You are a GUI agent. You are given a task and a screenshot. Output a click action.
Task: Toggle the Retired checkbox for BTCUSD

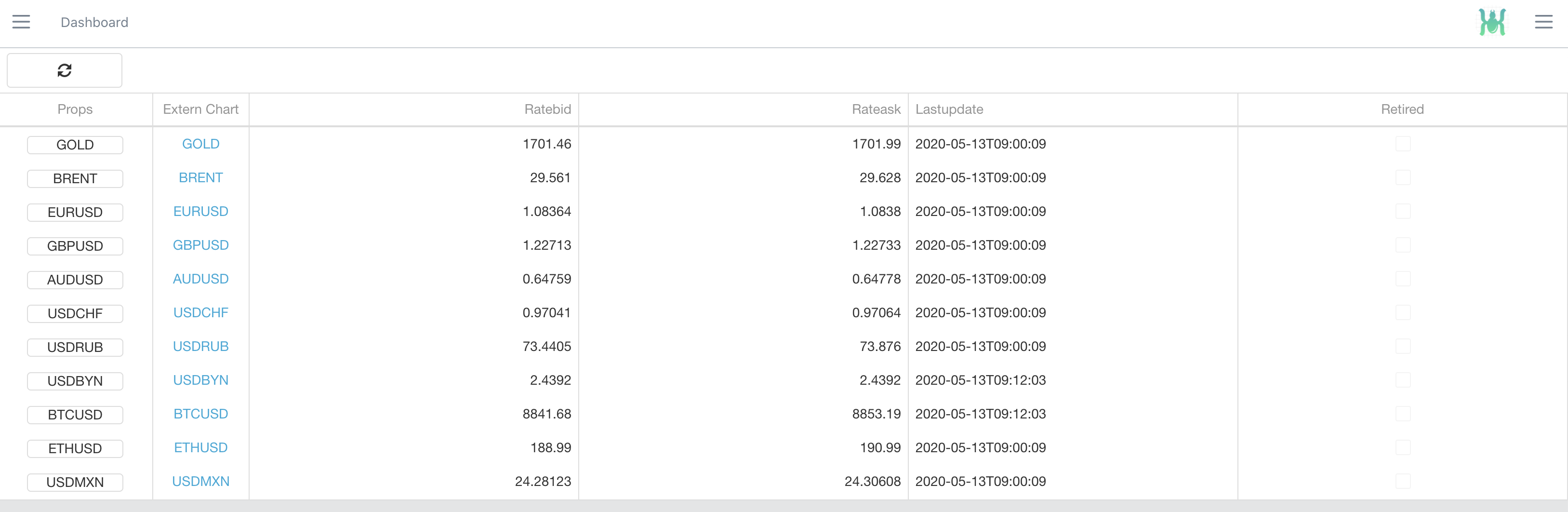[x=1402, y=414]
